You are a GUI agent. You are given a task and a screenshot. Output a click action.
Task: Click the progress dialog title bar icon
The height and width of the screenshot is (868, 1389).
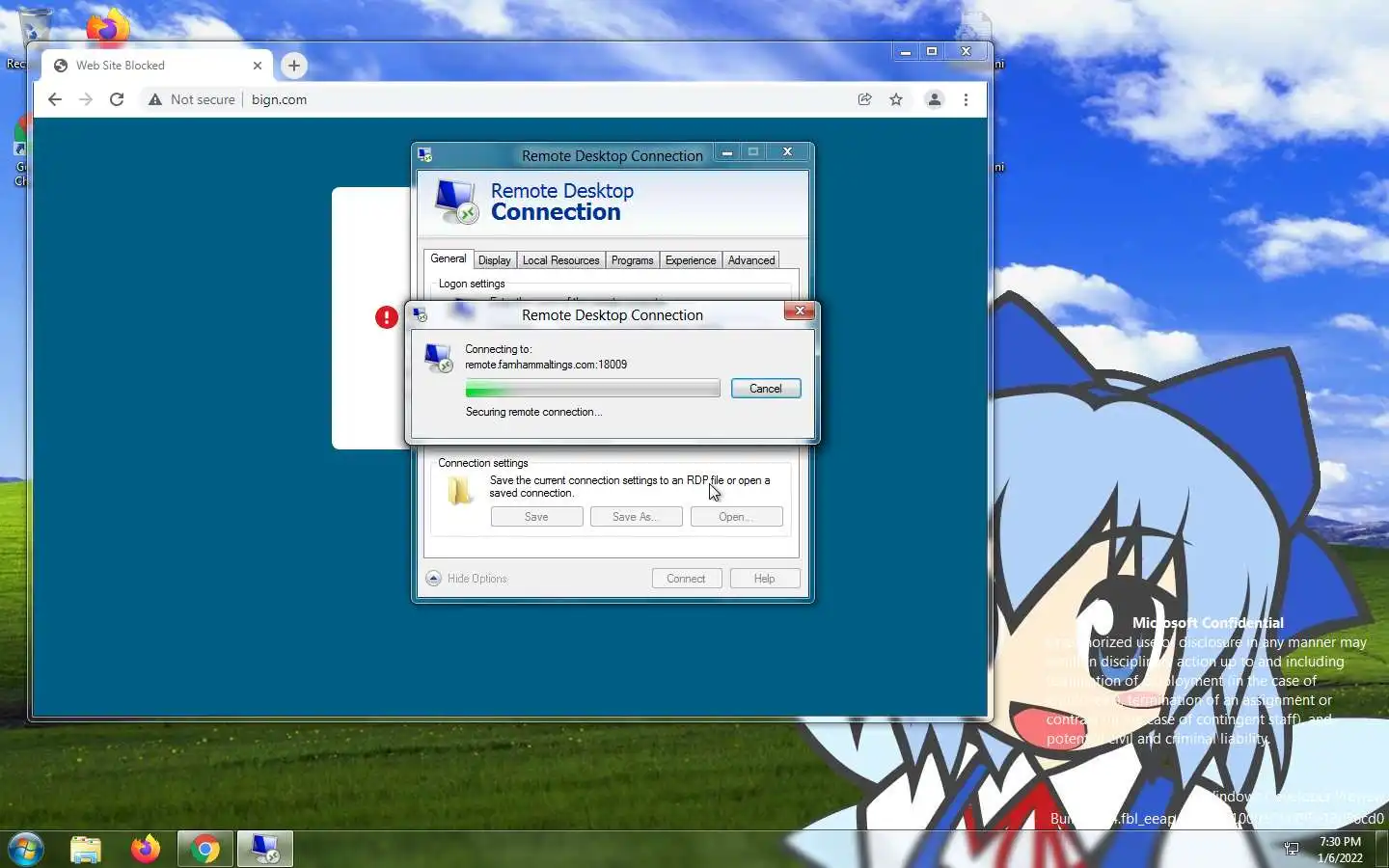tap(420, 314)
